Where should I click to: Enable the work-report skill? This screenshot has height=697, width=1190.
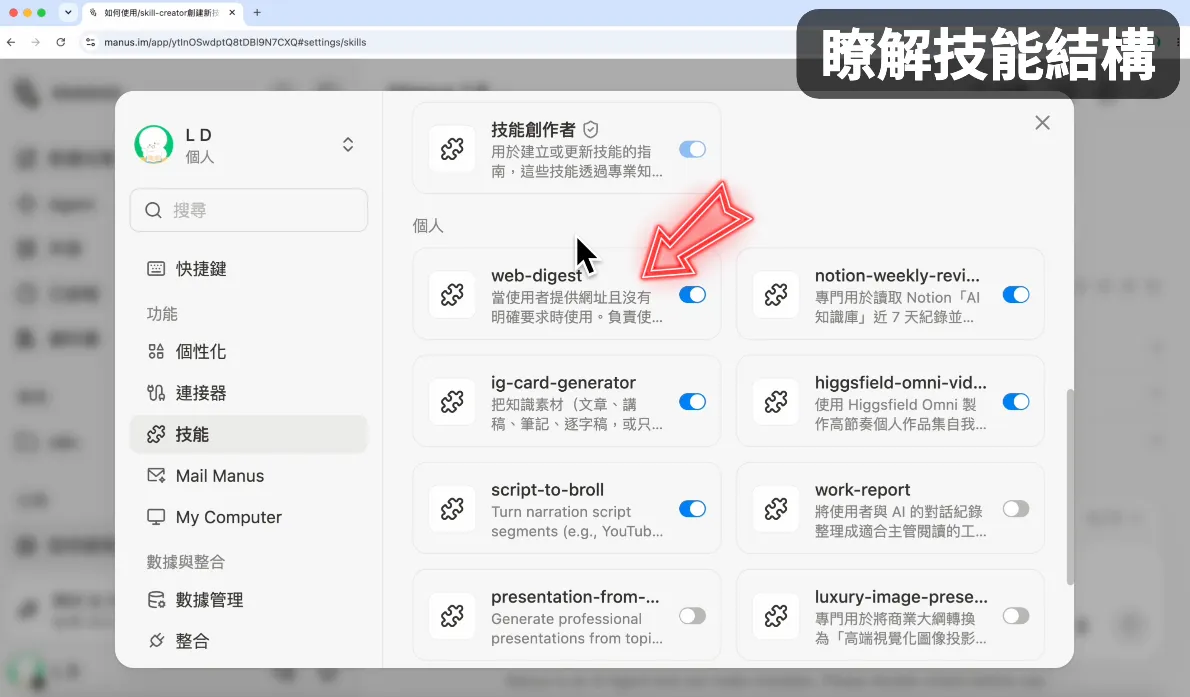pos(1015,509)
